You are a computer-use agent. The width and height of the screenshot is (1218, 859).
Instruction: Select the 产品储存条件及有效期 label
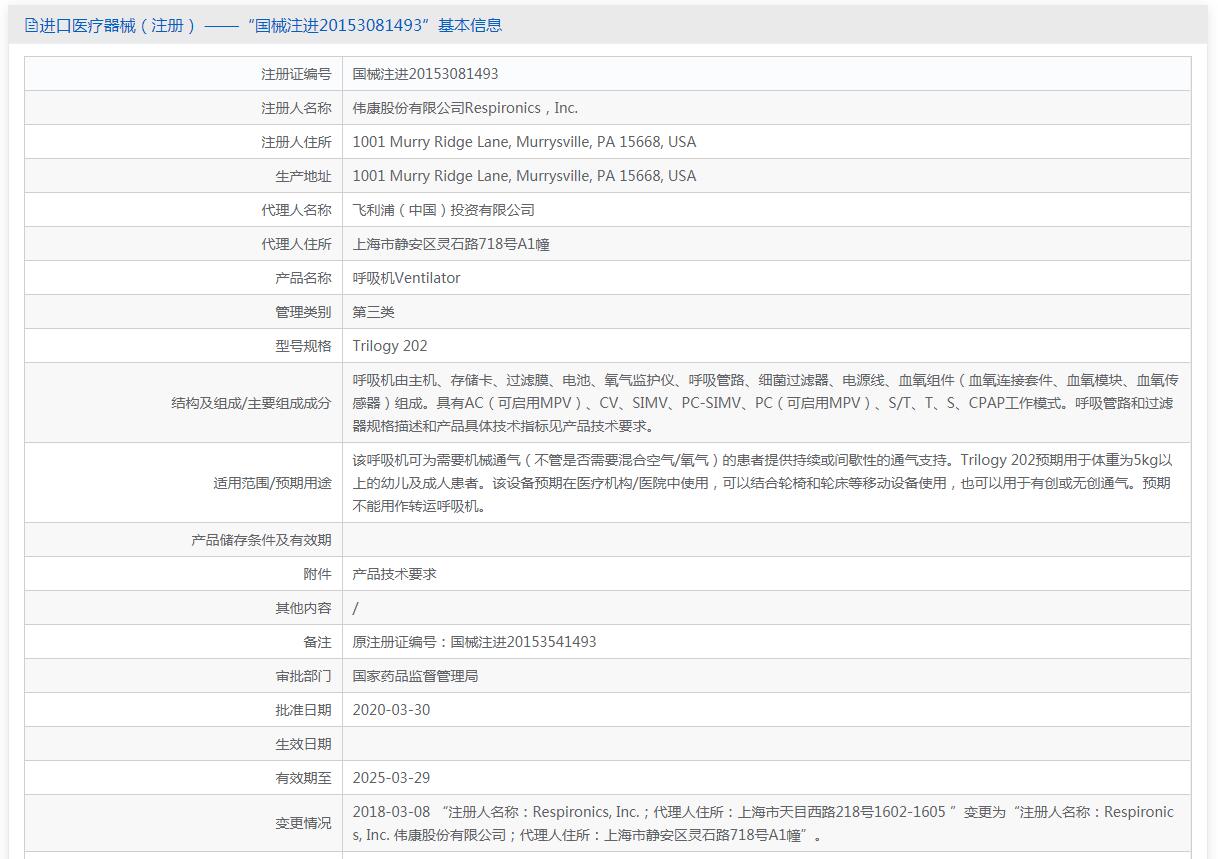tap(261, 540)
